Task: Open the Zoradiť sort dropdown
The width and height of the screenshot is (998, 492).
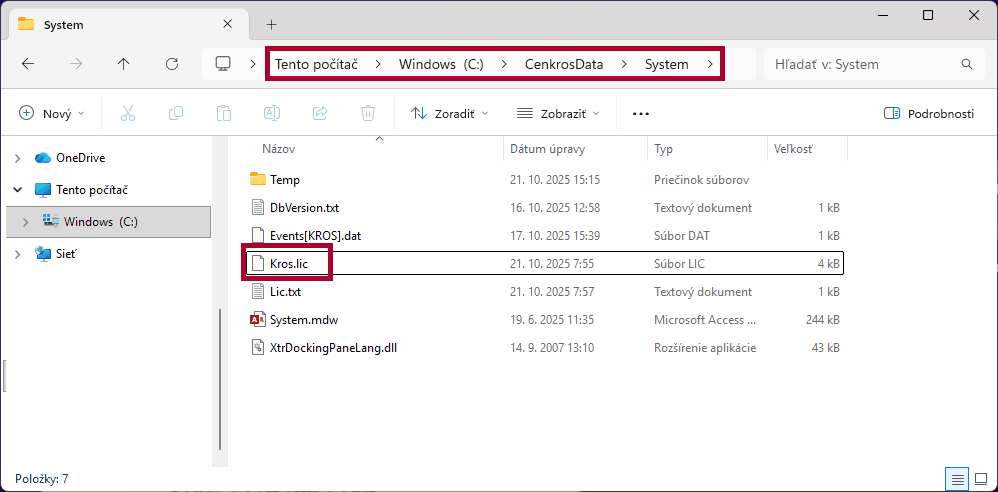Action: pyautogui.click(x=450, y=113)
